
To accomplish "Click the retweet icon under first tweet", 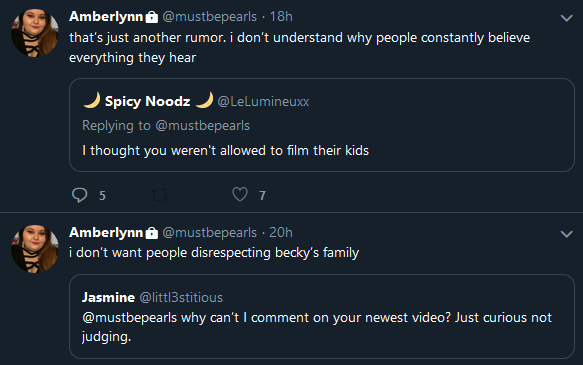I will (x=159, y=195).
